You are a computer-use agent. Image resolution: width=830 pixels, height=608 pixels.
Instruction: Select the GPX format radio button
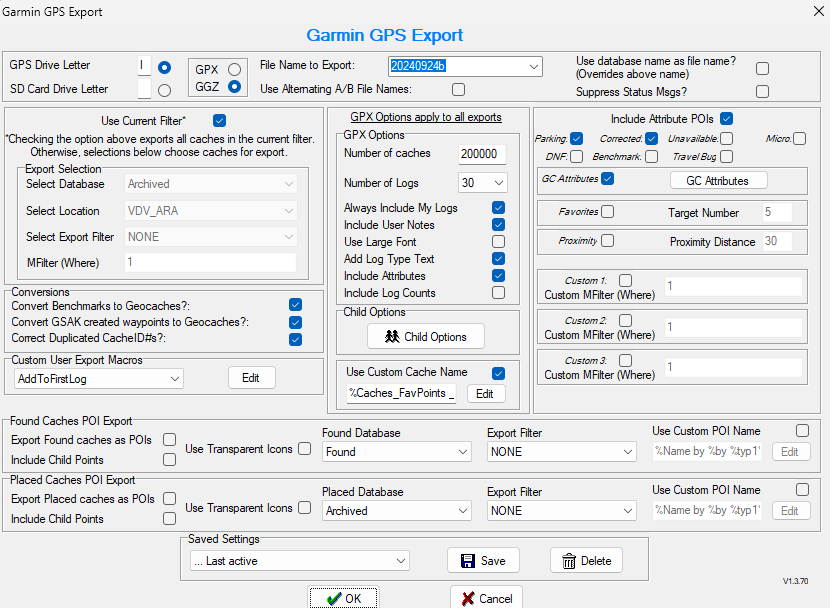tap(234, 69)
